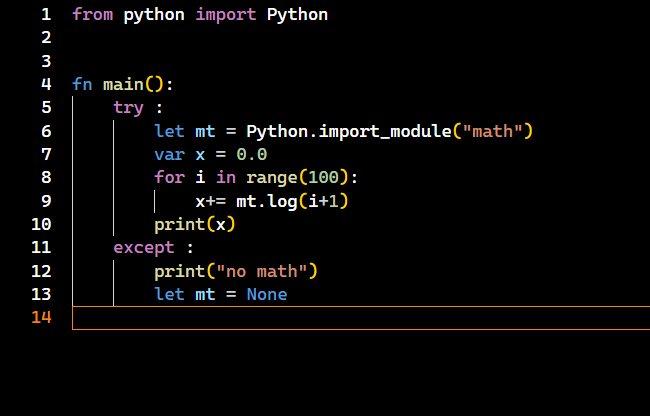
Task: Click the "math" string literal on line 6
Action: [x=492, y=131]
